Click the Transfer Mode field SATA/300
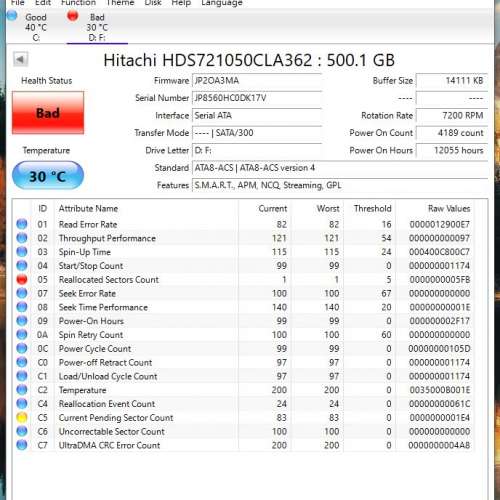 (257, 133)
